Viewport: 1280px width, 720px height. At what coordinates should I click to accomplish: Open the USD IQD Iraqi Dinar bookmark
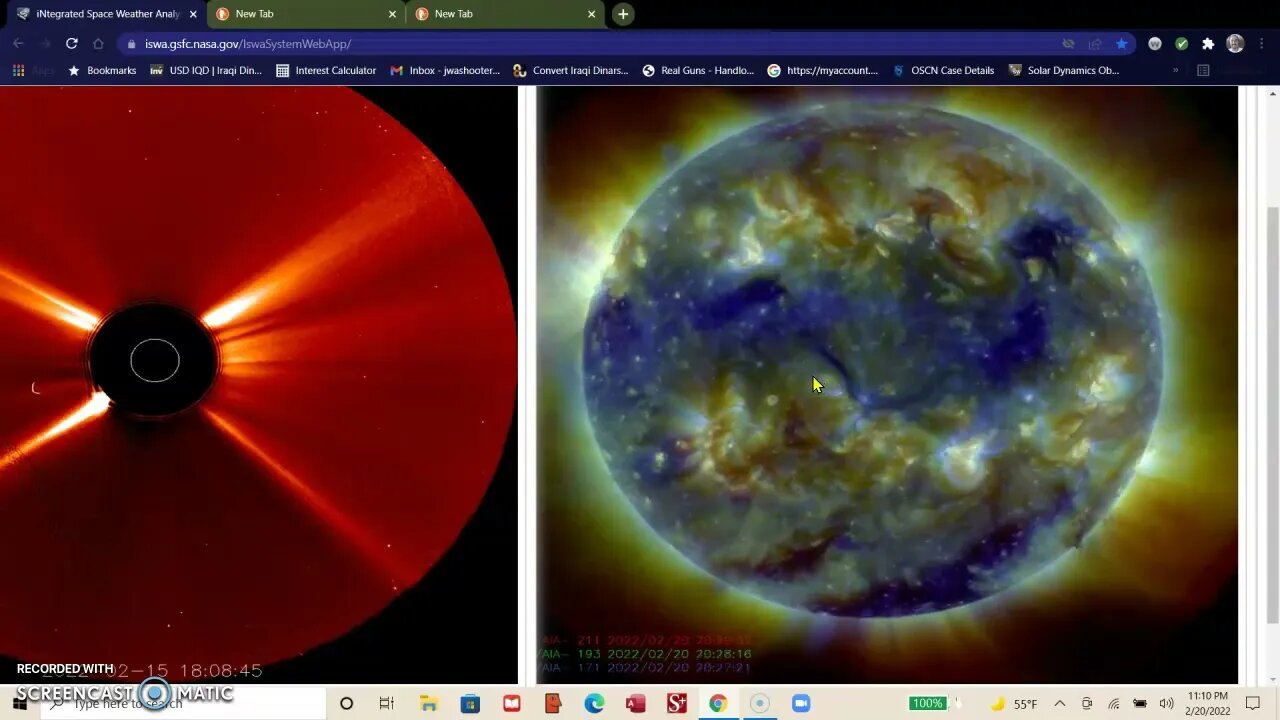205,70
